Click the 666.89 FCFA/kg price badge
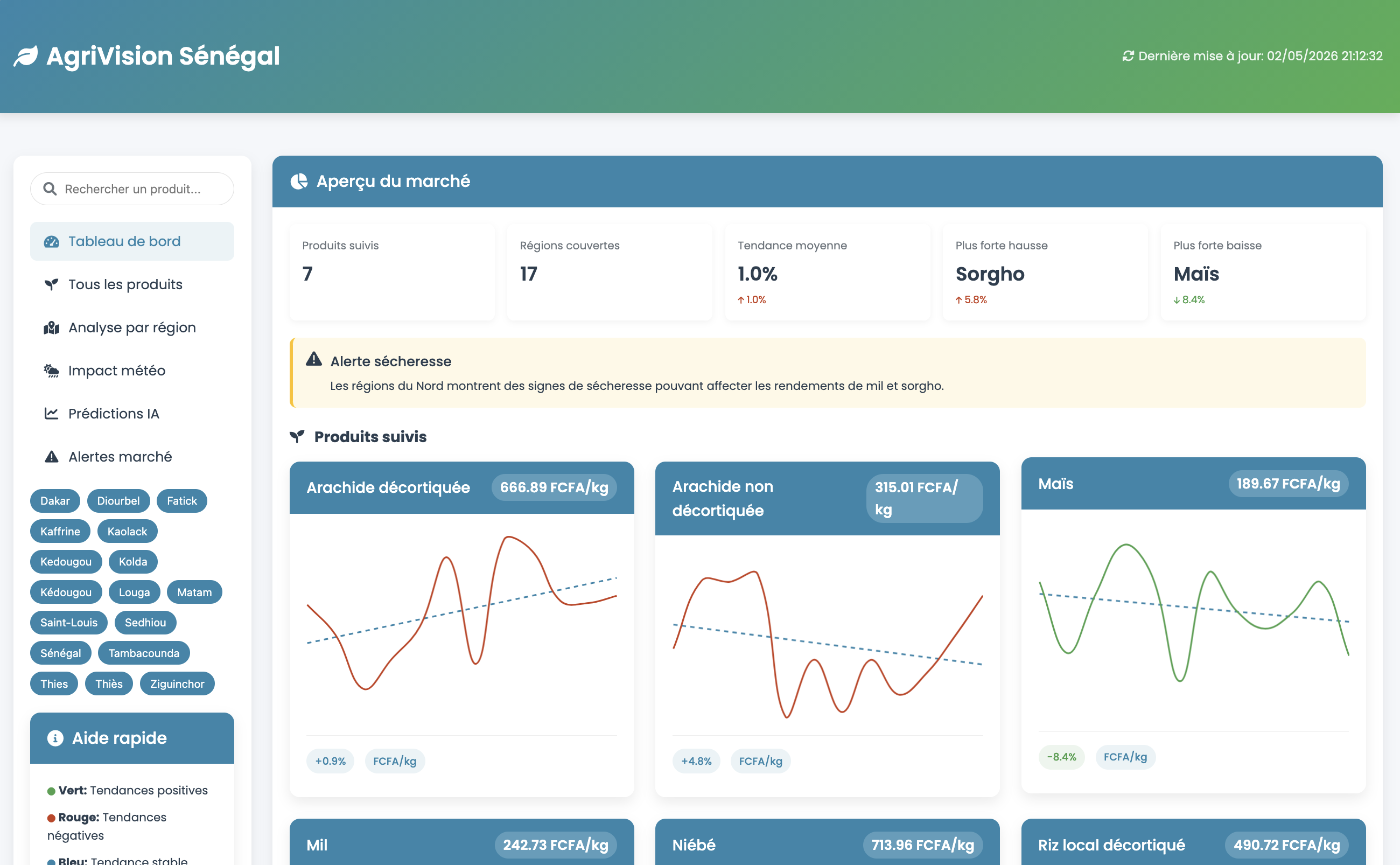Image resolution: width=1400 pixels, height=865 pixels. [x=554, y=487]
